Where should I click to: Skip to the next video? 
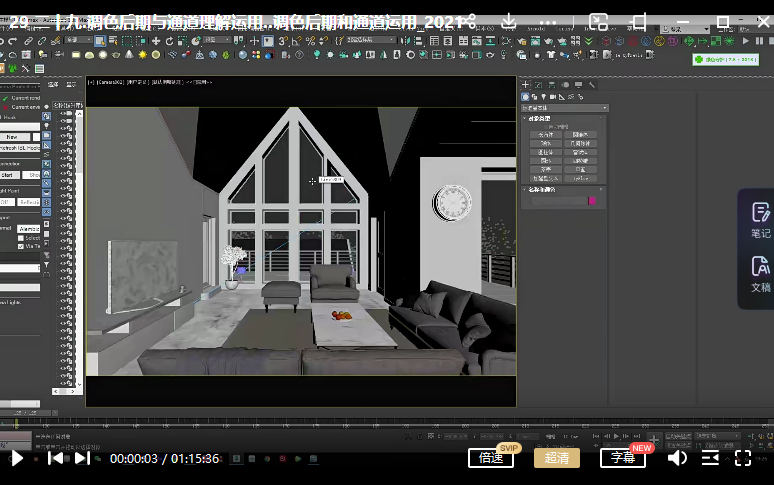[x=82, y=458]
